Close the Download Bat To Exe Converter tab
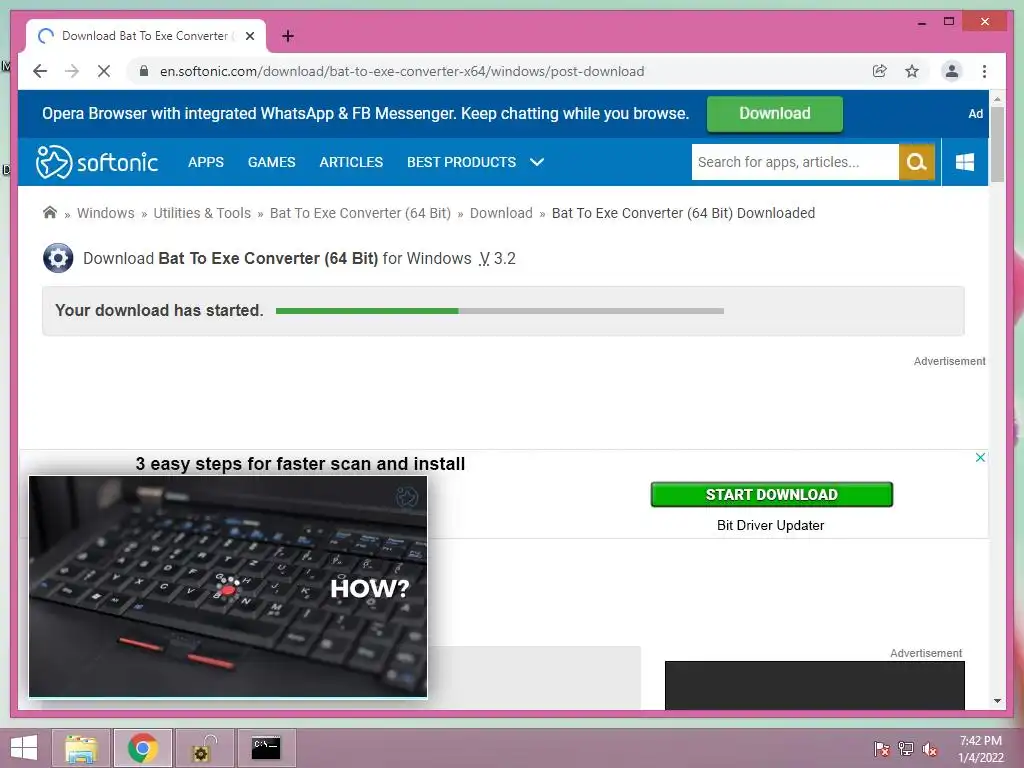Screen dimensions: 1024x768 coord(250,36)
